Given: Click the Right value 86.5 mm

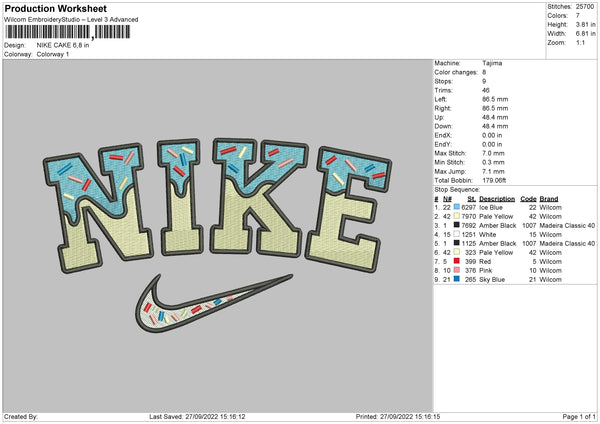Looking at the screenshot, I should pos(495,108).
